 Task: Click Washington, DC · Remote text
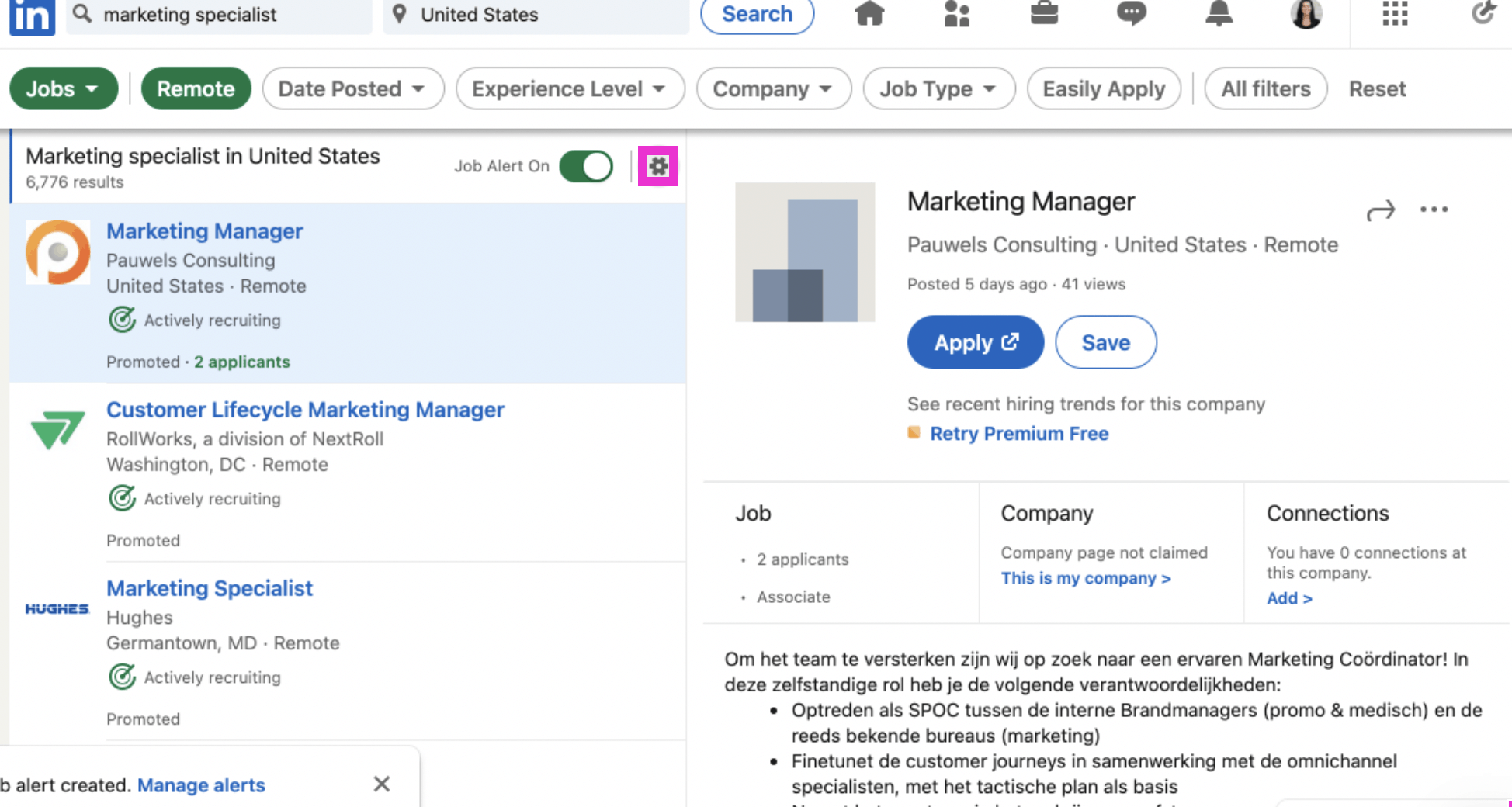click(217, 465)
